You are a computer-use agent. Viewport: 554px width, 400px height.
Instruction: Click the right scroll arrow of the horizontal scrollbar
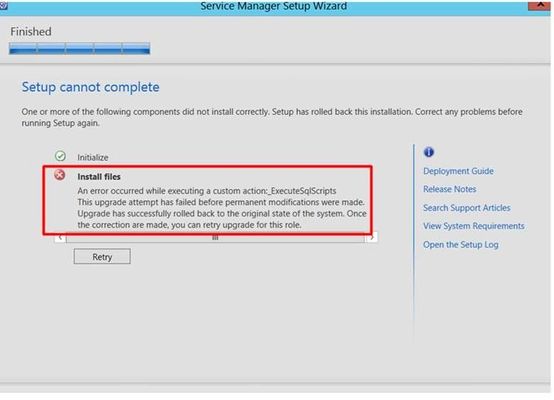point(371,238)
